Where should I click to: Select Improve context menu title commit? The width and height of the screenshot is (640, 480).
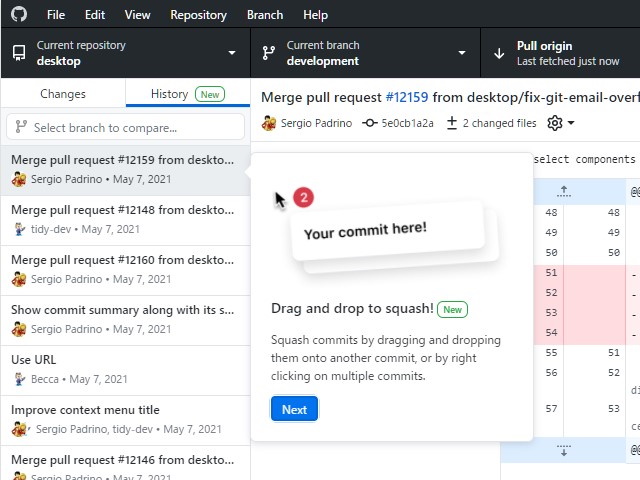125,420
